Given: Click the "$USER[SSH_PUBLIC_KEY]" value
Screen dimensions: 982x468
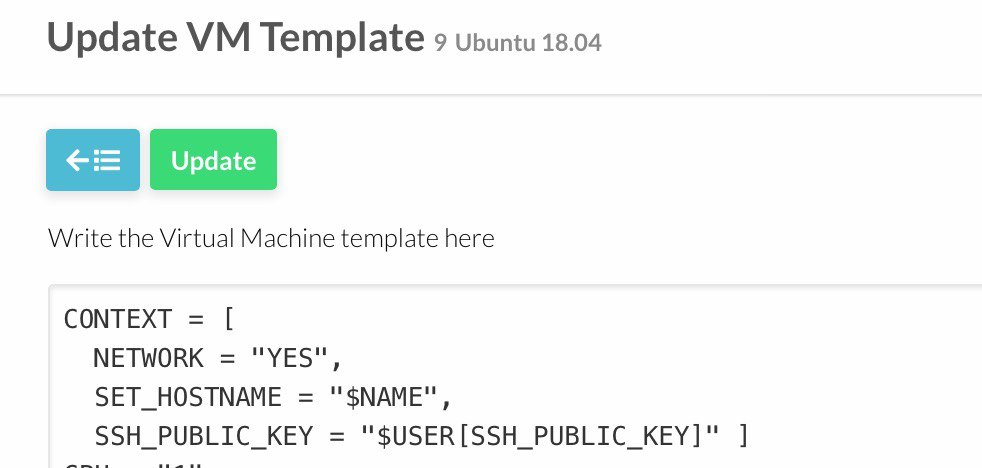Looking at the screenshot, I should point(540,436).
